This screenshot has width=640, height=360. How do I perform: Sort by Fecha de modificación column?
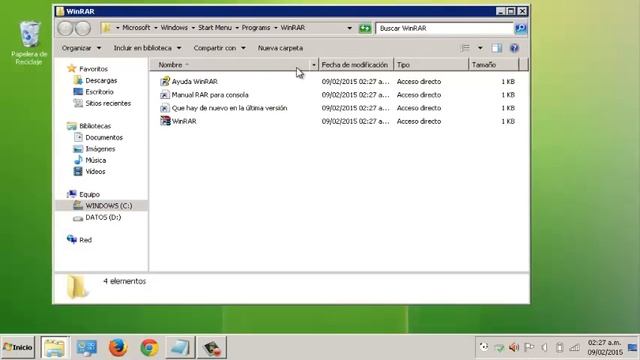point(355,64)
